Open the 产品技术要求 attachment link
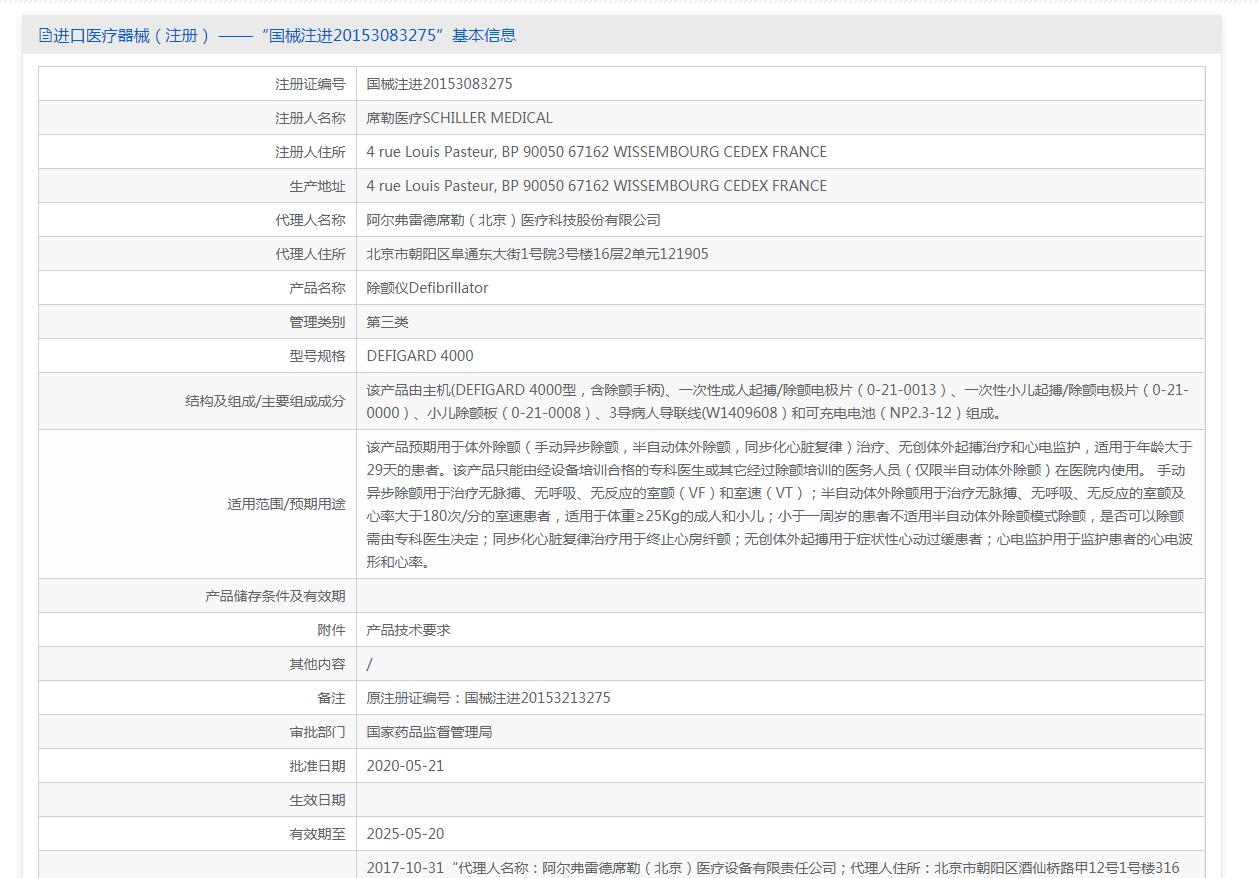 tap(408, 630)
